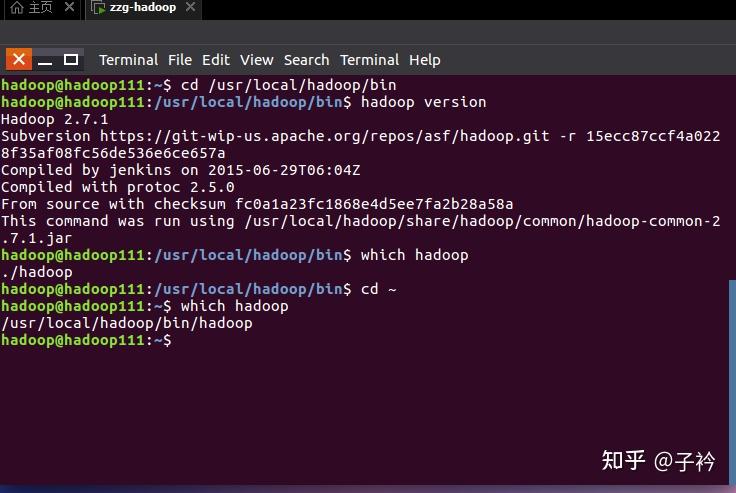Expand the View menu
The image size is (736, 493).
pyautogui.click(x=256, y=60)
